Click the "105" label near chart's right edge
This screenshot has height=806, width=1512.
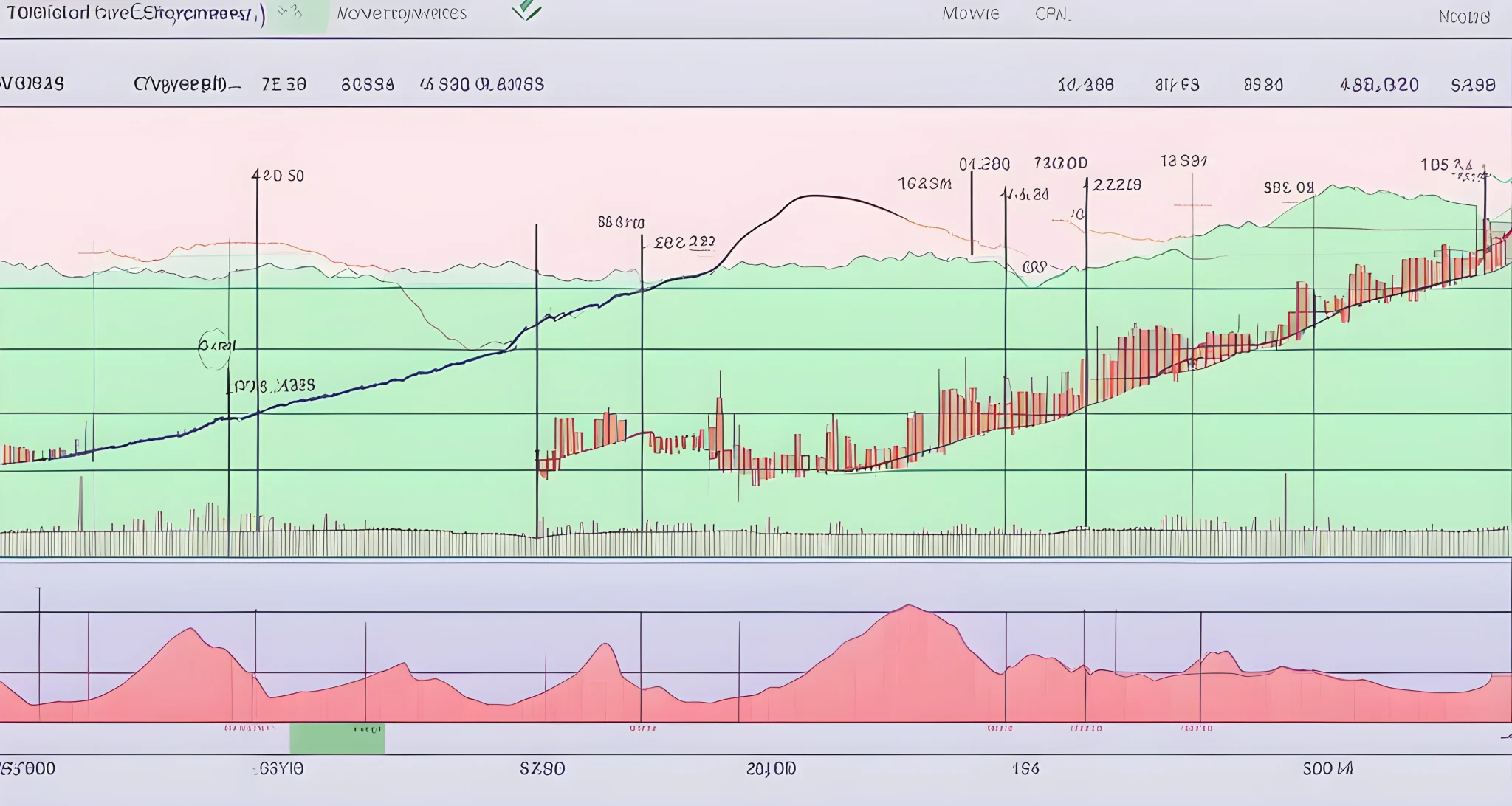[x=1434, y=164]
